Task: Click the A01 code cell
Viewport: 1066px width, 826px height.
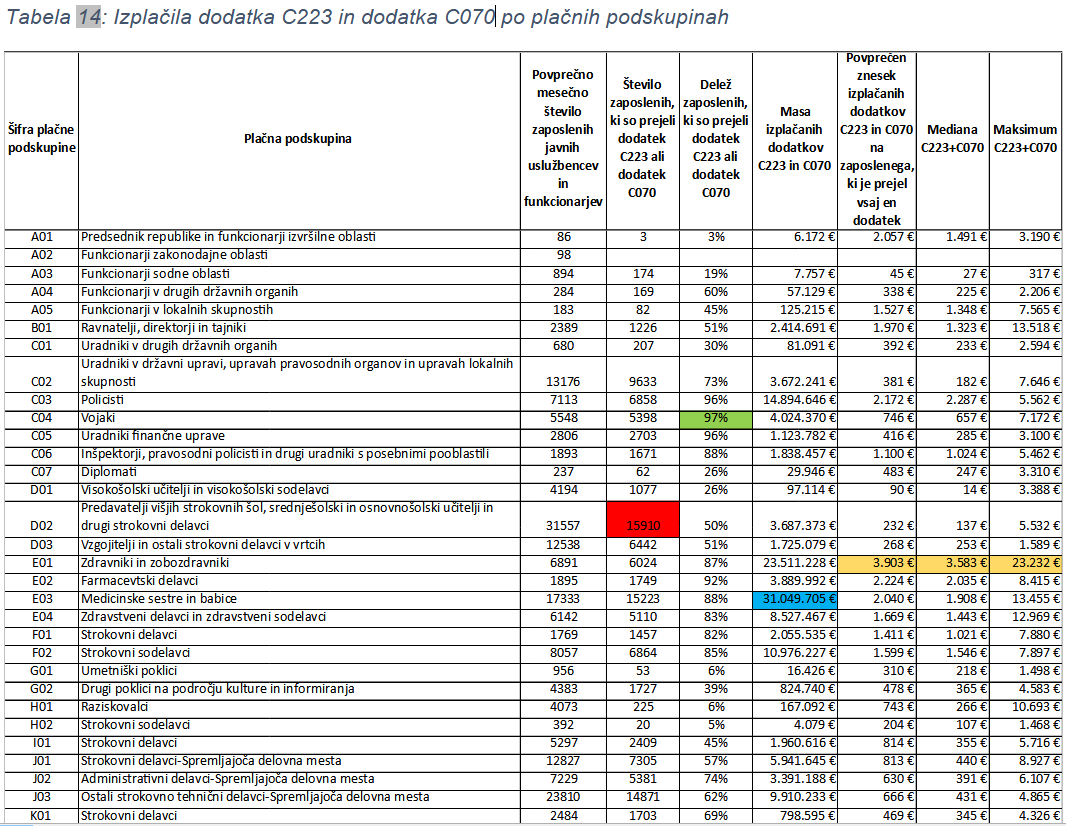Action: (41, 237)
